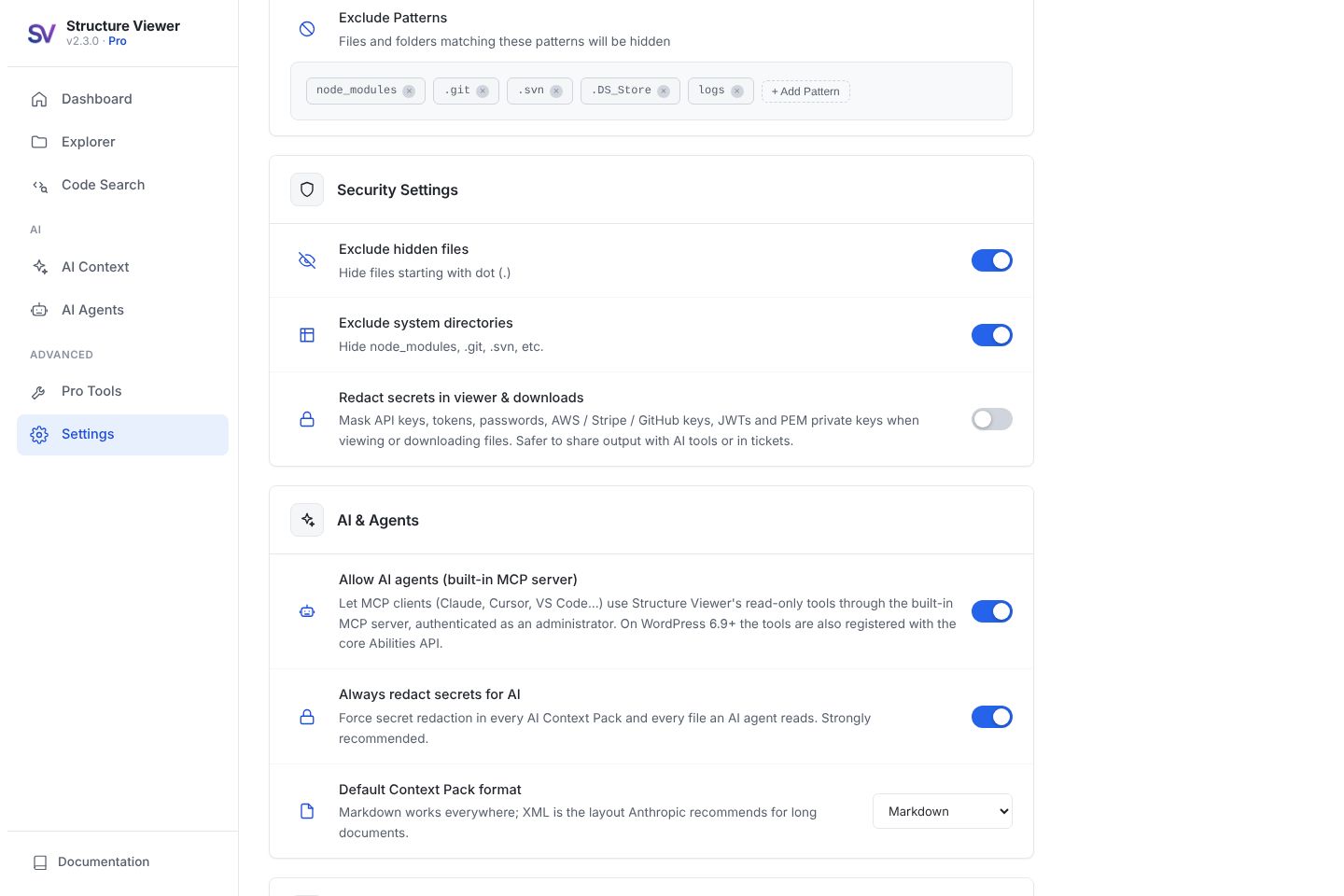
Task: Click the AI & Agents section sparkle icon
Action: (x=307, y=520)
